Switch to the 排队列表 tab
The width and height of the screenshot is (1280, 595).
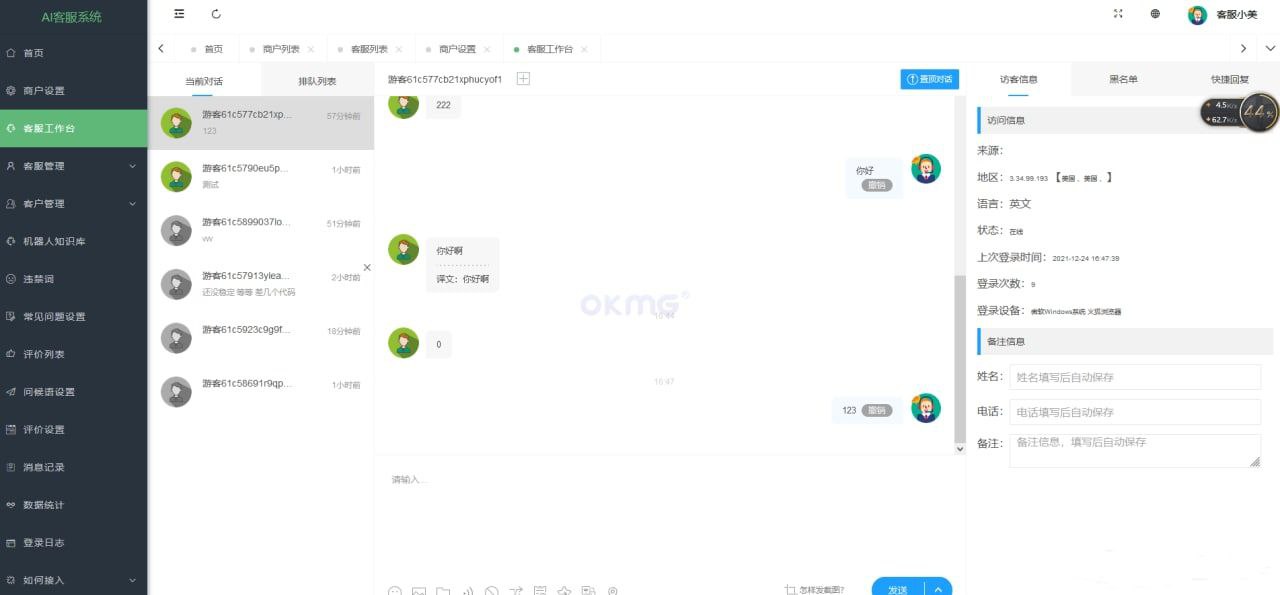[317, 81]
